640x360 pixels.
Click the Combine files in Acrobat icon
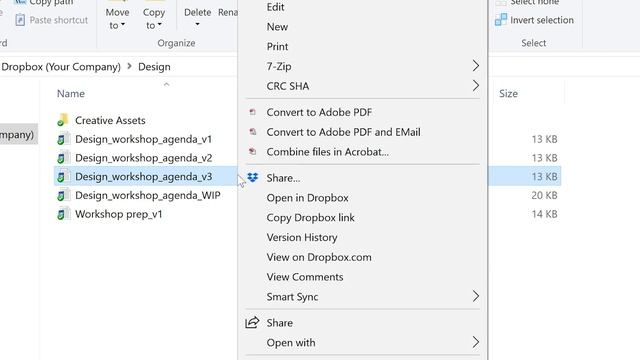253,151
